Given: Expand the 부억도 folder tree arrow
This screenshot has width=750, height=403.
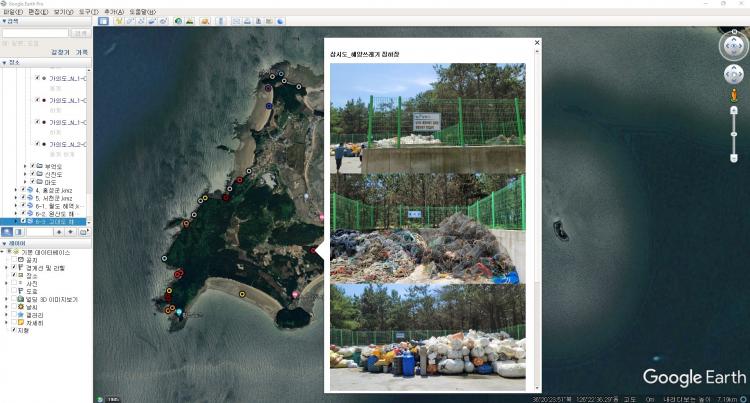Looking at the screenshot, I should (x=25, y=166).
